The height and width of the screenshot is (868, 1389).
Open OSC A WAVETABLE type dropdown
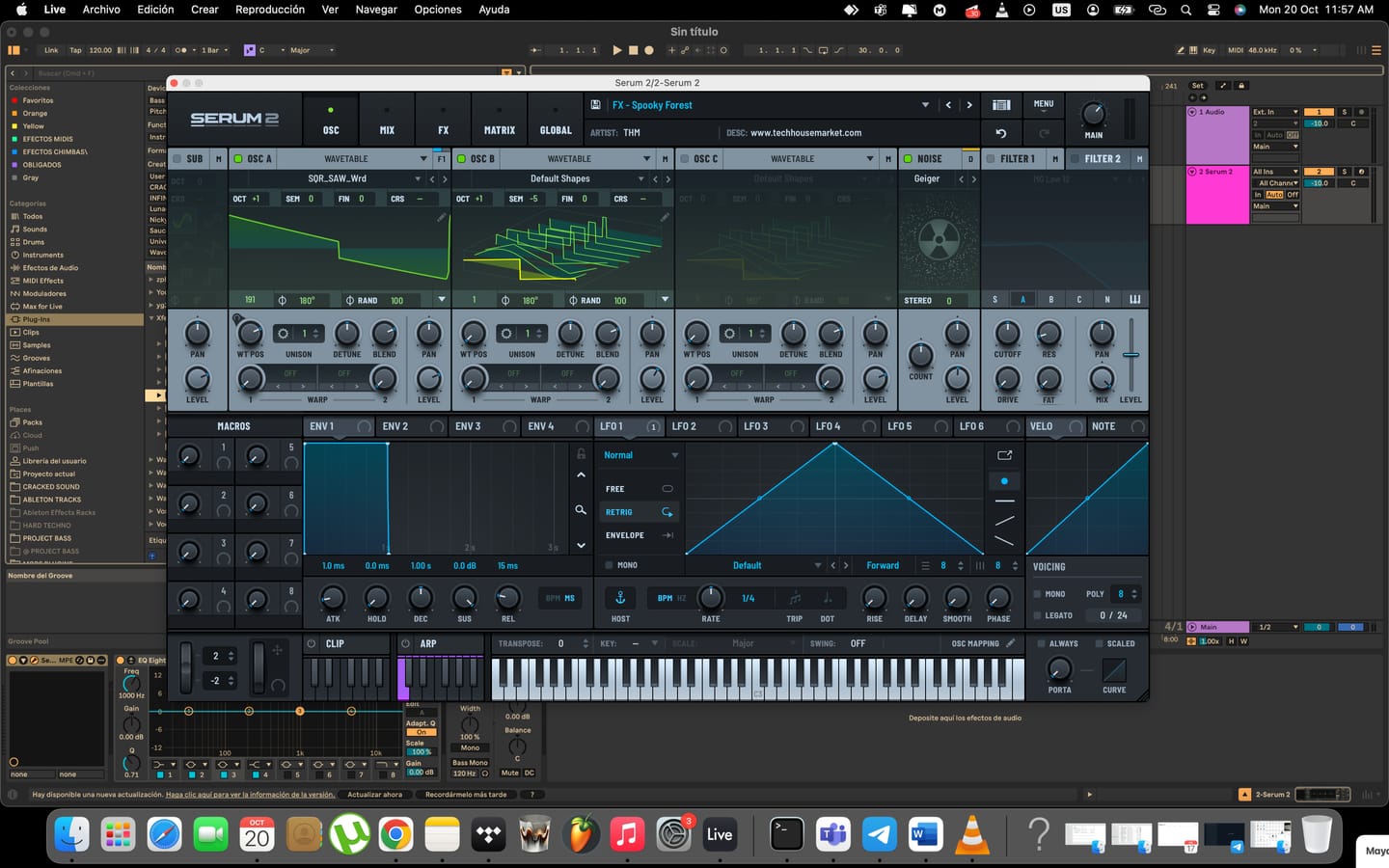(x=423, y=159)
